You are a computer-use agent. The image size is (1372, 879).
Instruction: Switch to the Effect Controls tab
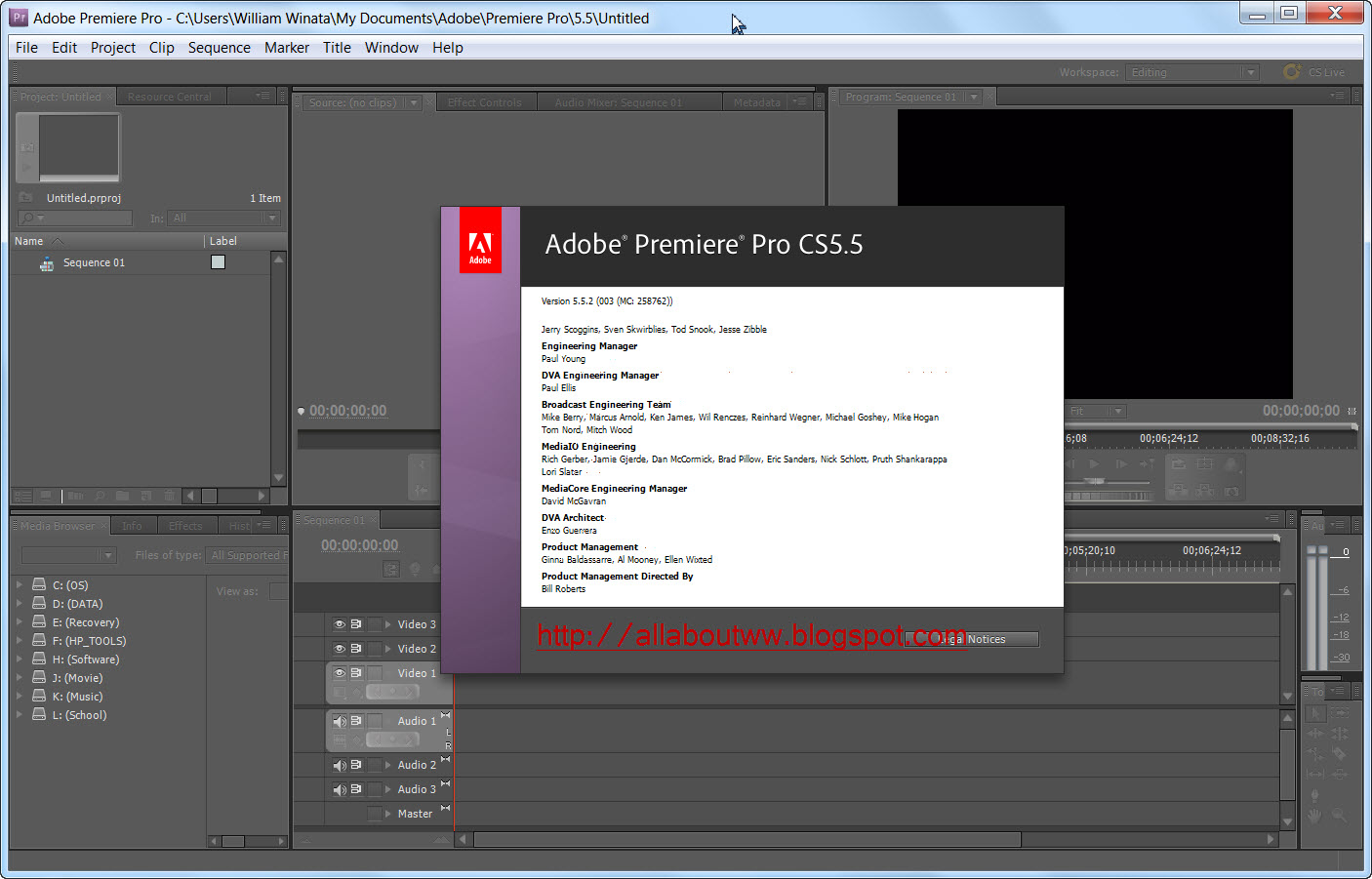[x=484, y=102]
